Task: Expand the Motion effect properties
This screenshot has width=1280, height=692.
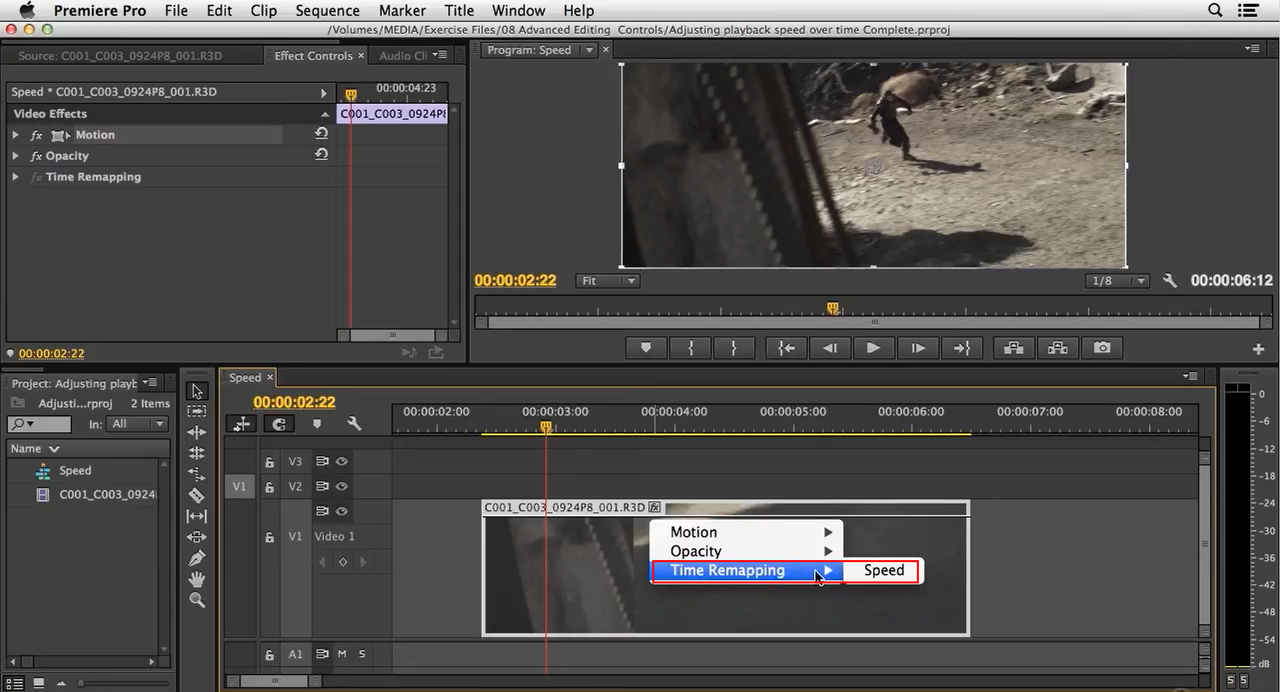Action: (16, 135)
